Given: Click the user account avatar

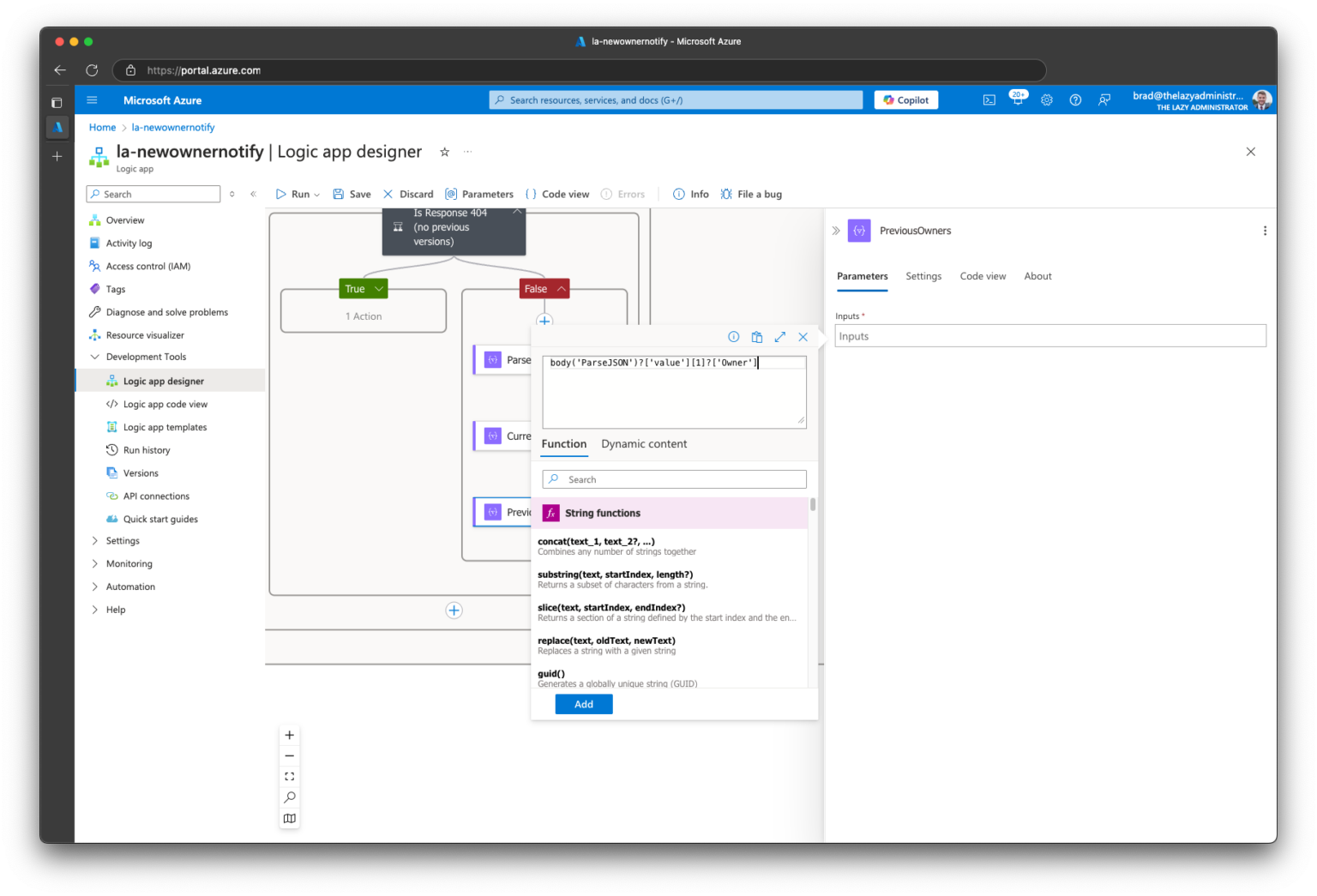Looking at the screenshot, I should tap(1261, 100).
